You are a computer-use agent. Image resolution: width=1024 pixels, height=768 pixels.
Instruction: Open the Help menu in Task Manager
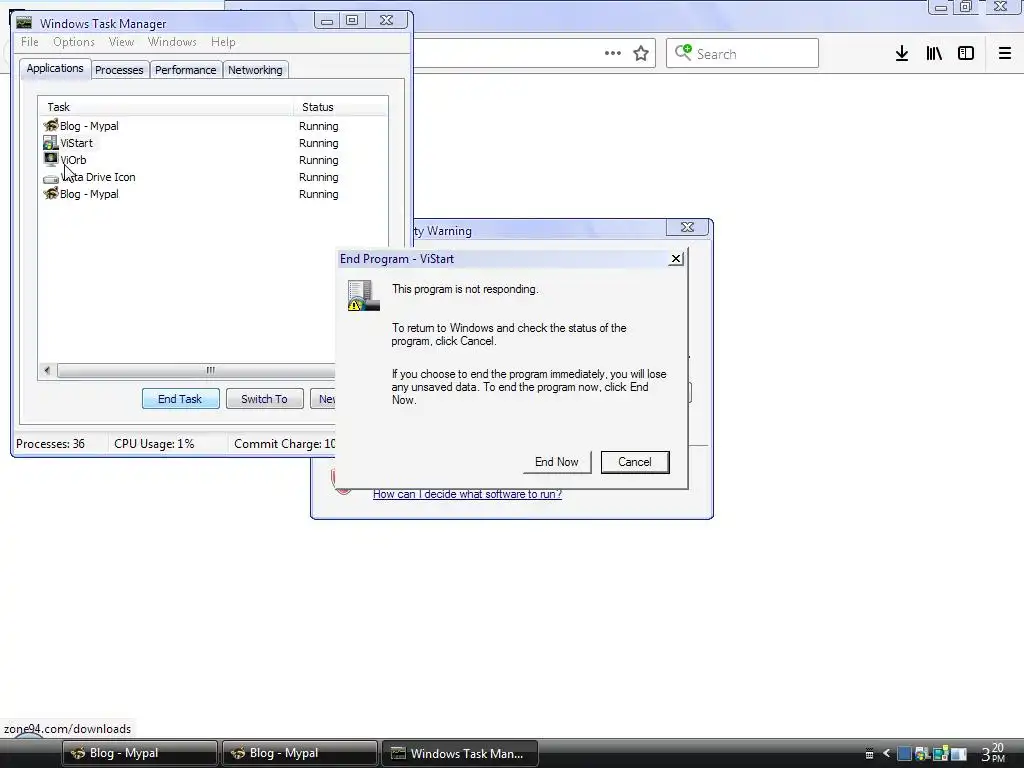click(223, 42)
